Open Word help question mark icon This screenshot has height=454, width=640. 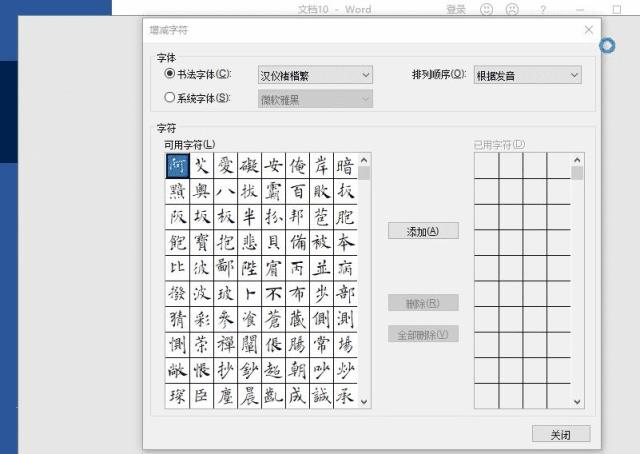click(x=542, y=9)
